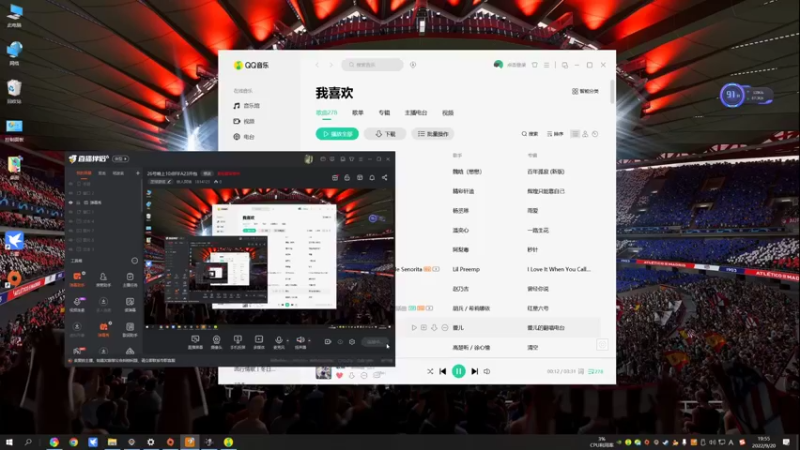Viewport: 800px width, 450px height.
Task: Select the list view icon
Action: [575, 134]
